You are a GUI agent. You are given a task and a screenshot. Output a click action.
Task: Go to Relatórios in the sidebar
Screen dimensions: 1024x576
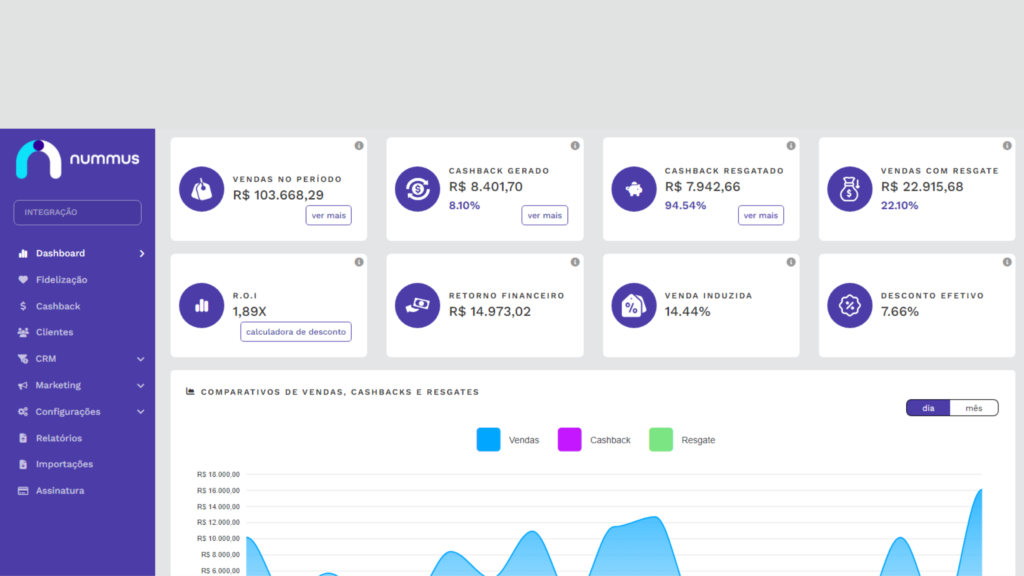(x=58, y=438)
